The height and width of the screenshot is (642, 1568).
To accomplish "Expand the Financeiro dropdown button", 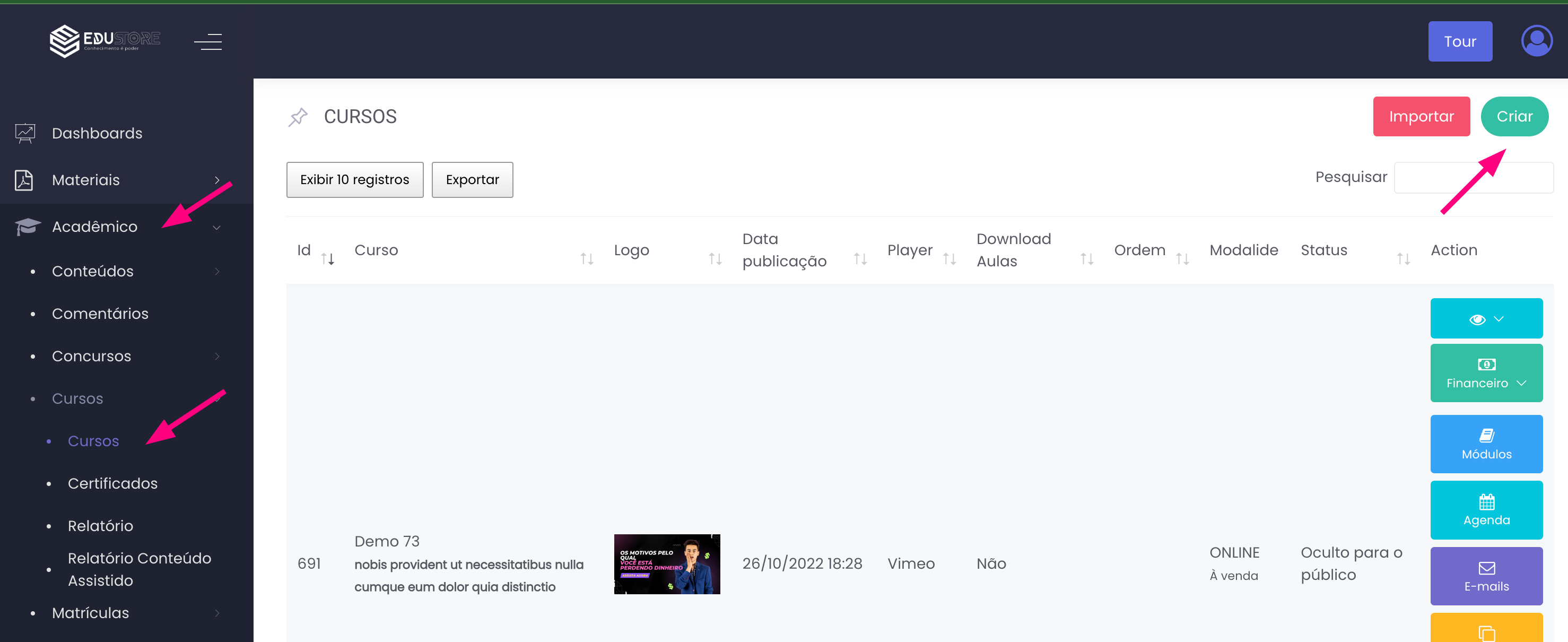I will (1486, 373).
